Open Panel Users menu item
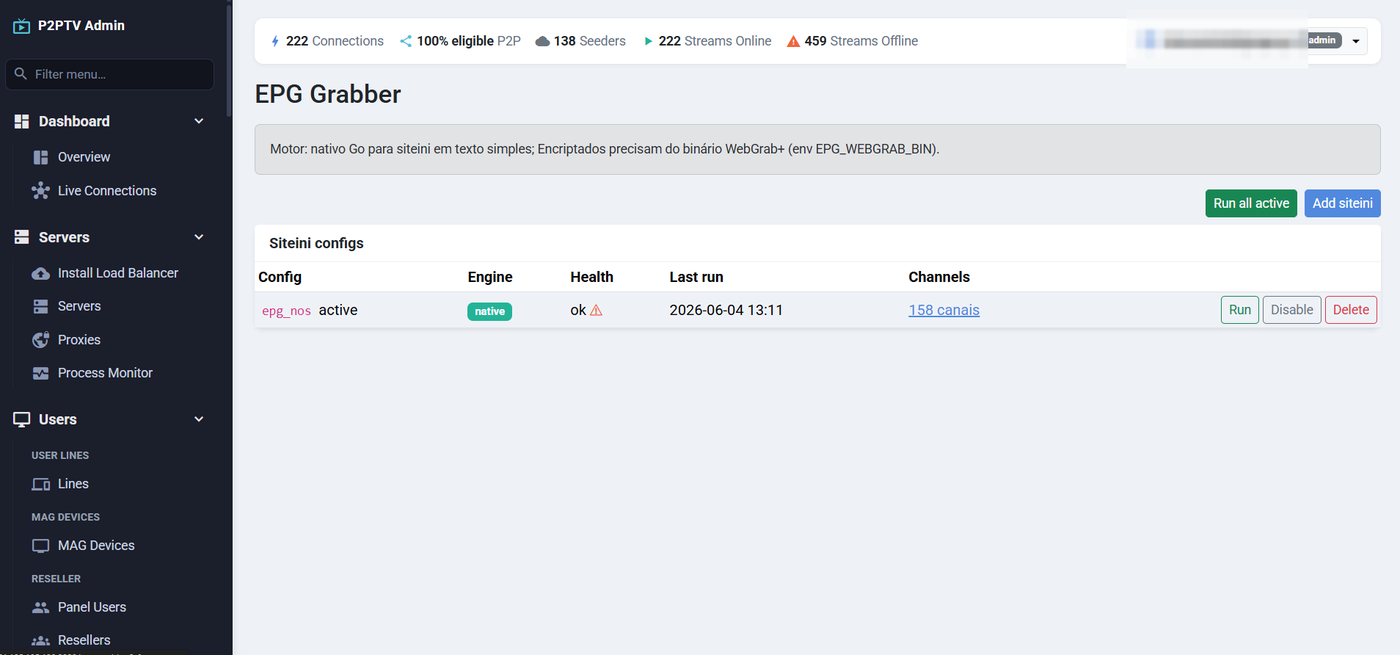 [92, 607]
